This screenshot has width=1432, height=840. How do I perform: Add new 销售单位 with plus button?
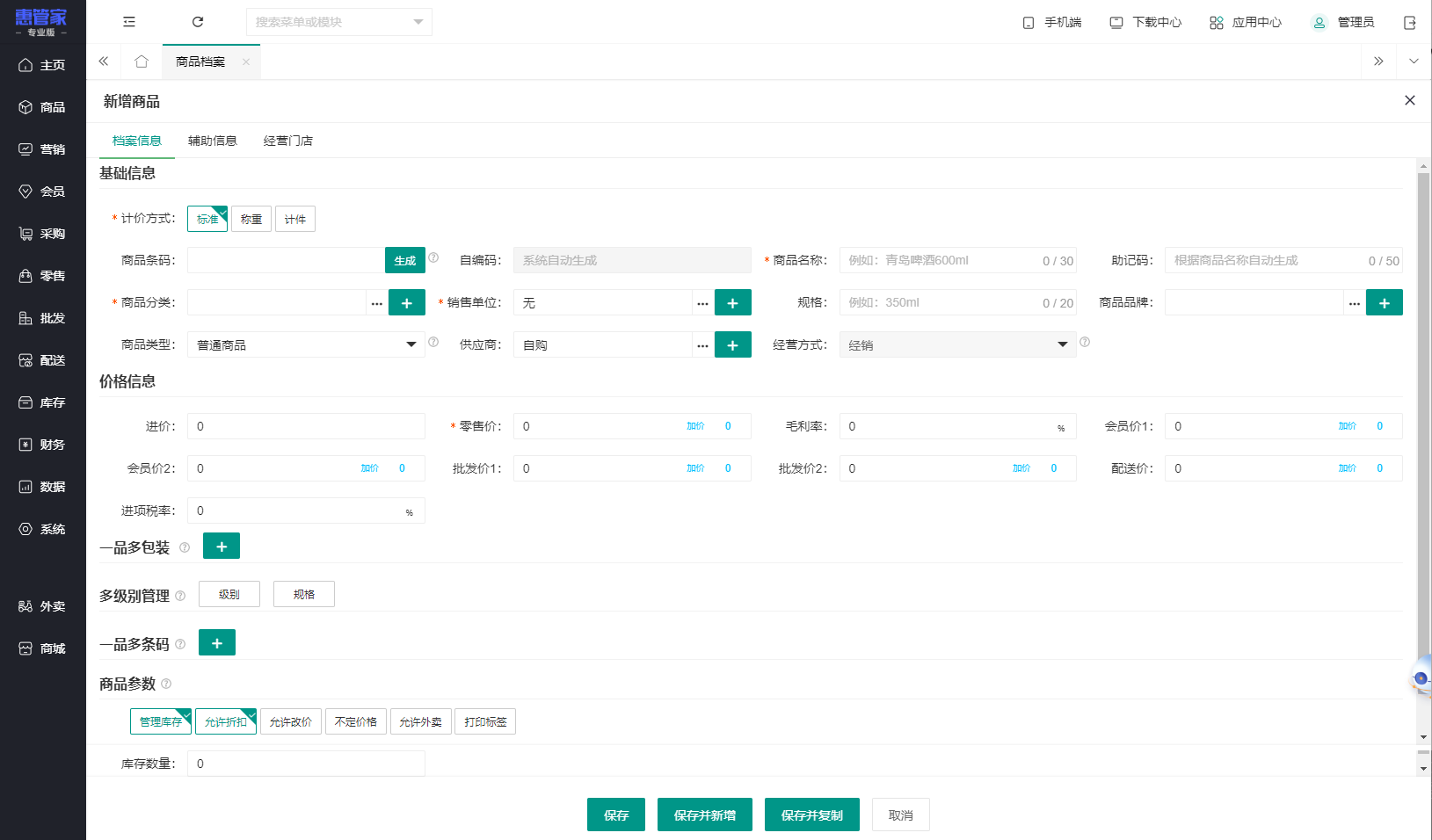pyautogui.click(x=733, y=302)
